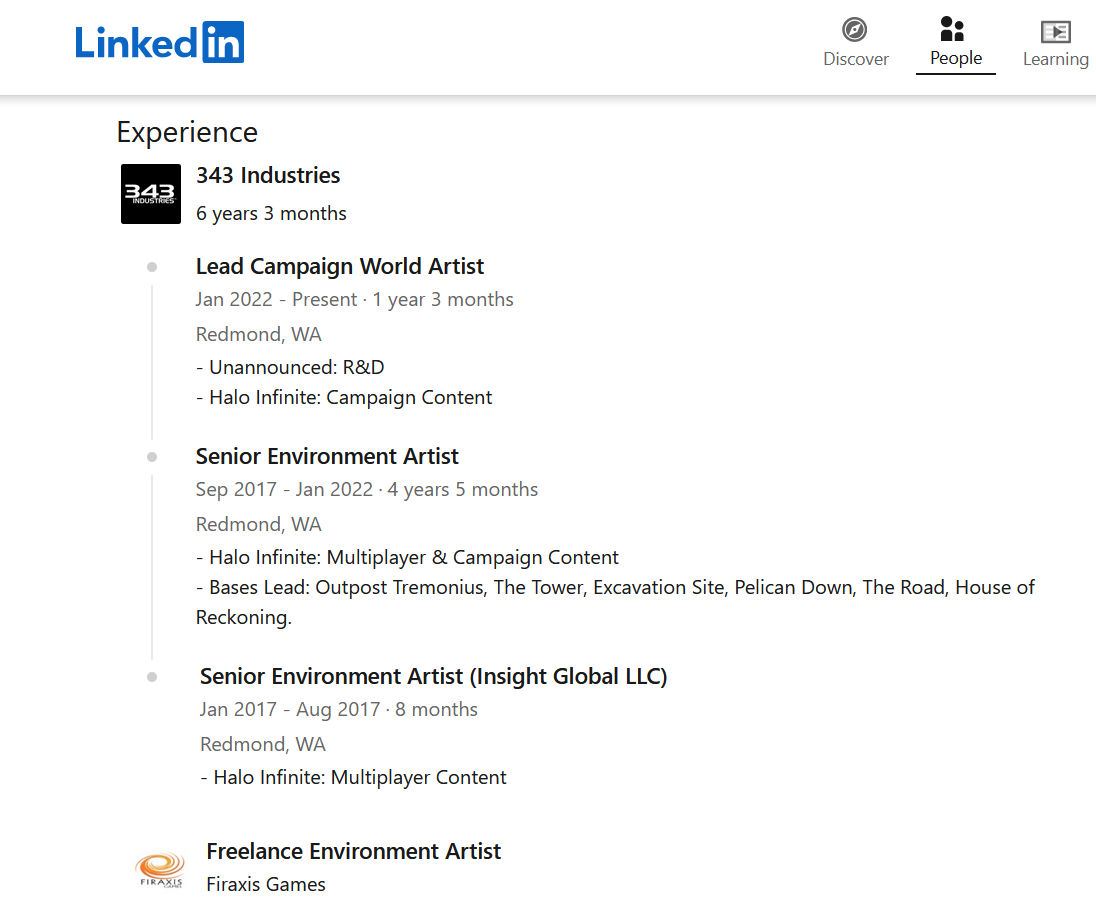Select the Senior Environment Artist title
This screenshot has height=901, width=1096.
[327, 456]
